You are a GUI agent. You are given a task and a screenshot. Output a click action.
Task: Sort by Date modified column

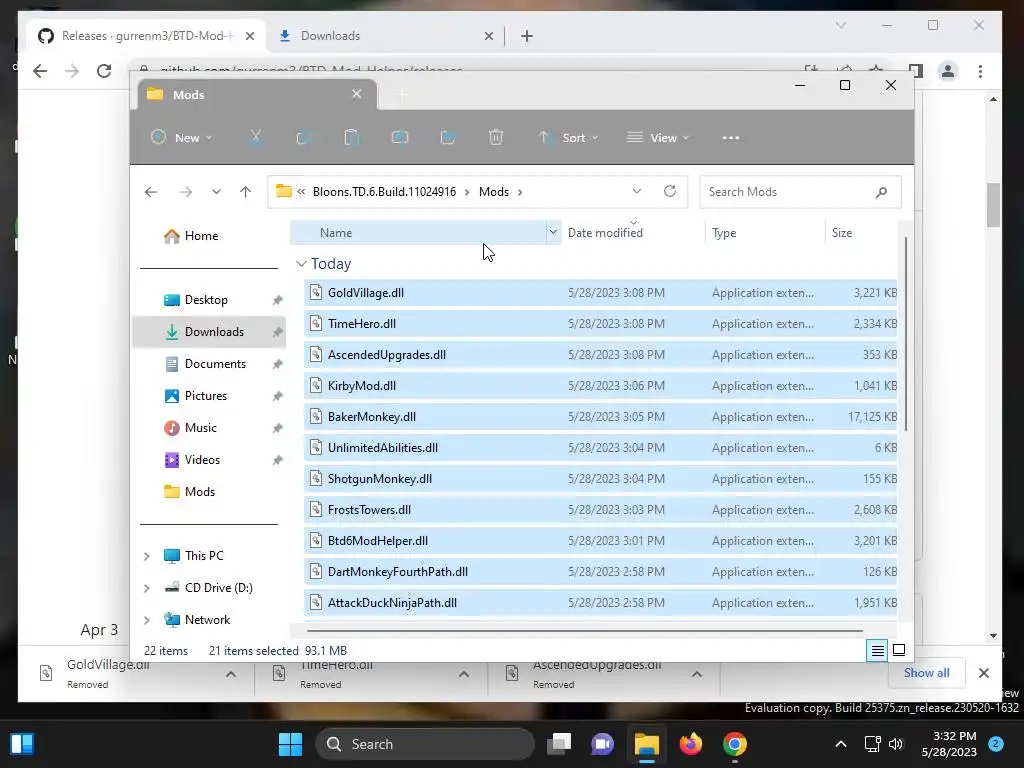(605, 232)
